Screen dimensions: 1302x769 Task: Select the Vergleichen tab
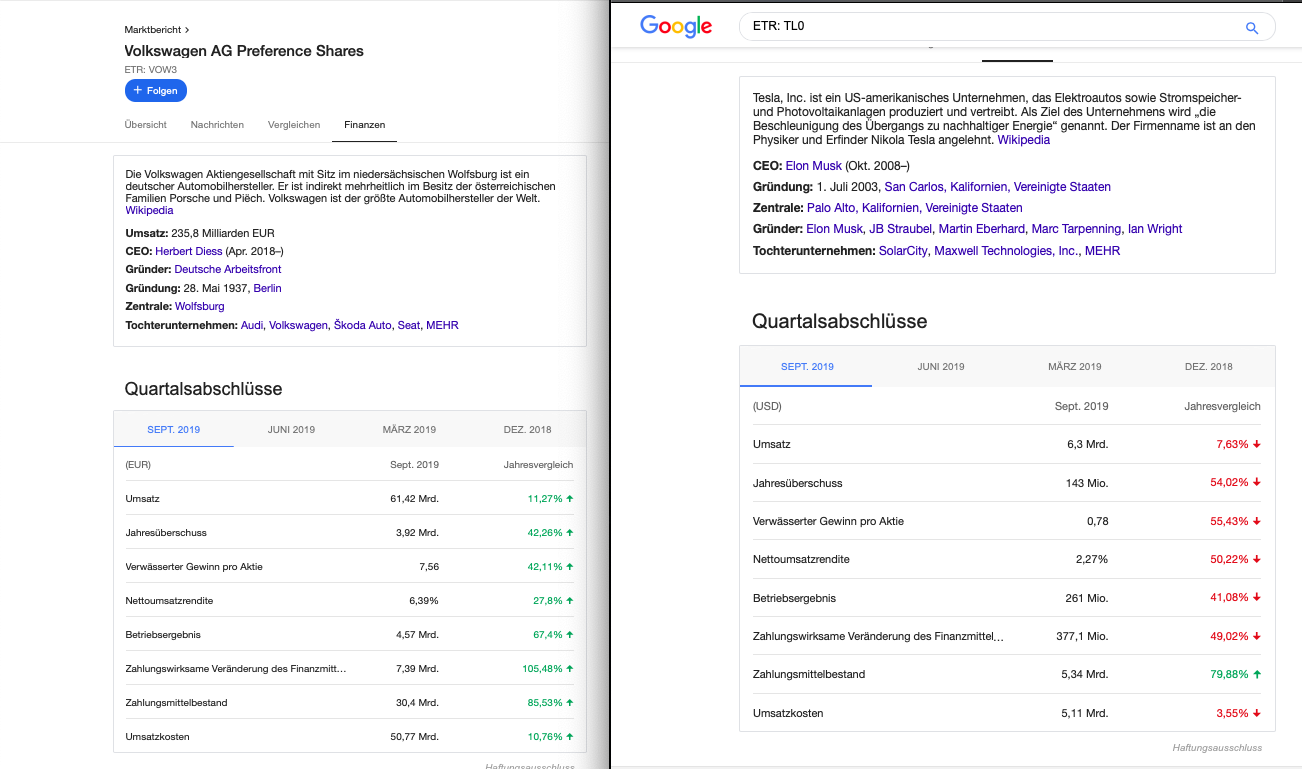[294, 125]
